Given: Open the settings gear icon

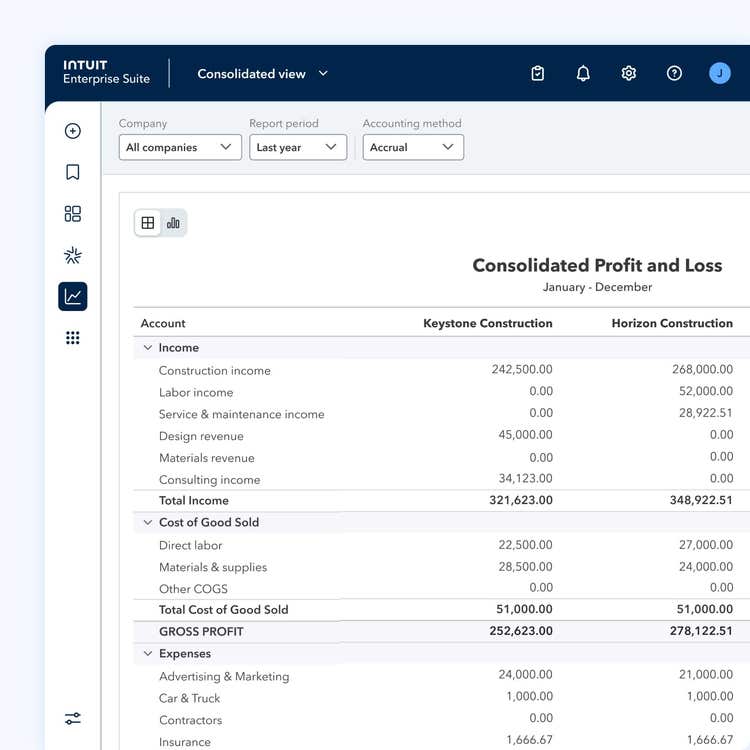Looking at the screenshot, I should pos(629,73).
